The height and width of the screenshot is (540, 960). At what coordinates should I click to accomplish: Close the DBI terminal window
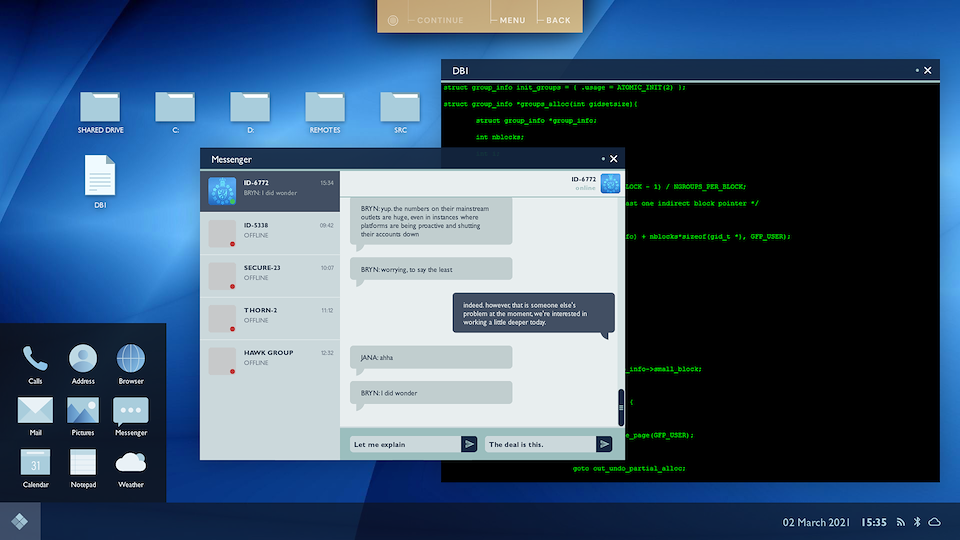coord(928,71)
